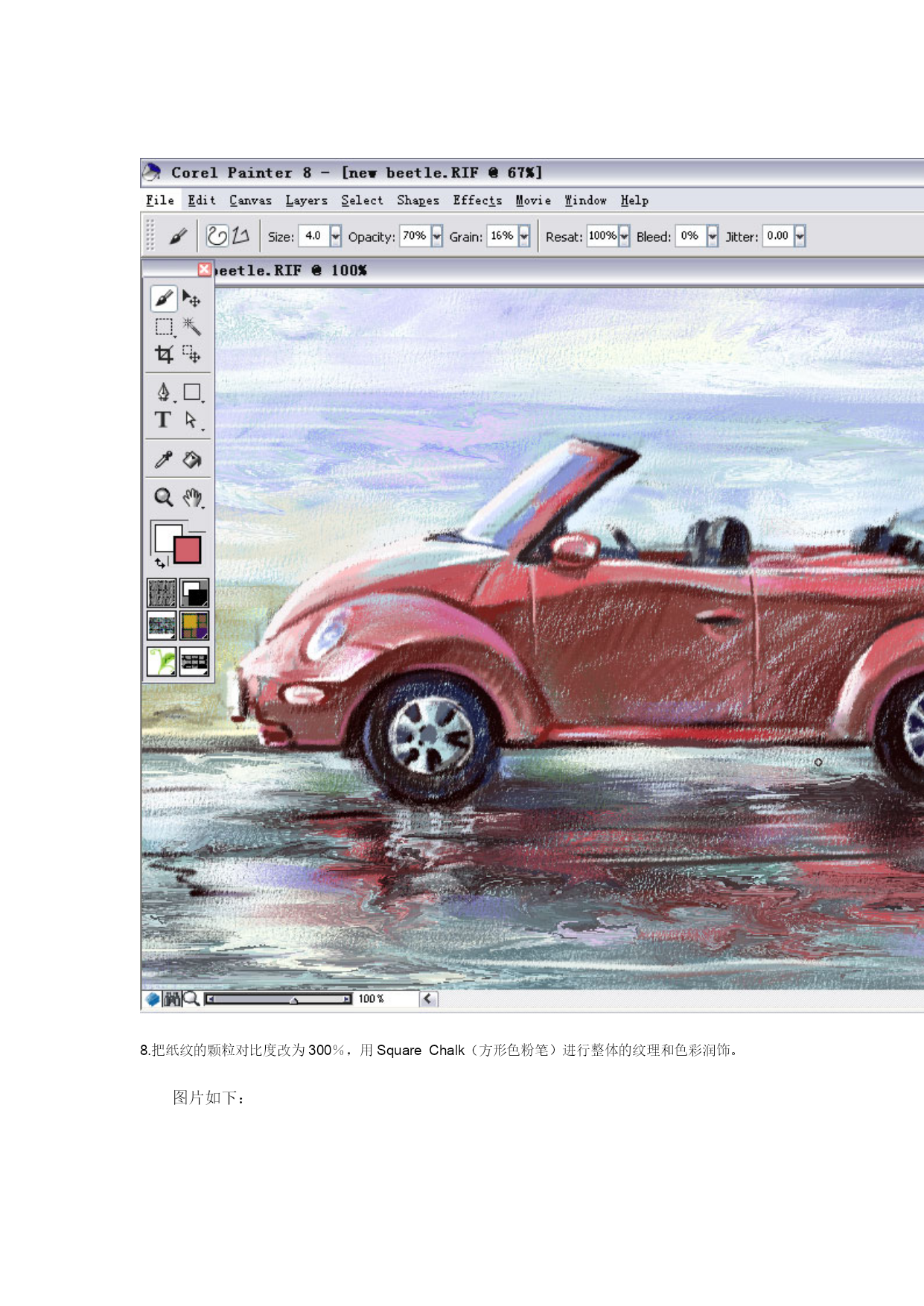Select the Paint Bucket tool
Image resolution: width=924 pixels, height=1306 pixels.
[x=192, y=459]
